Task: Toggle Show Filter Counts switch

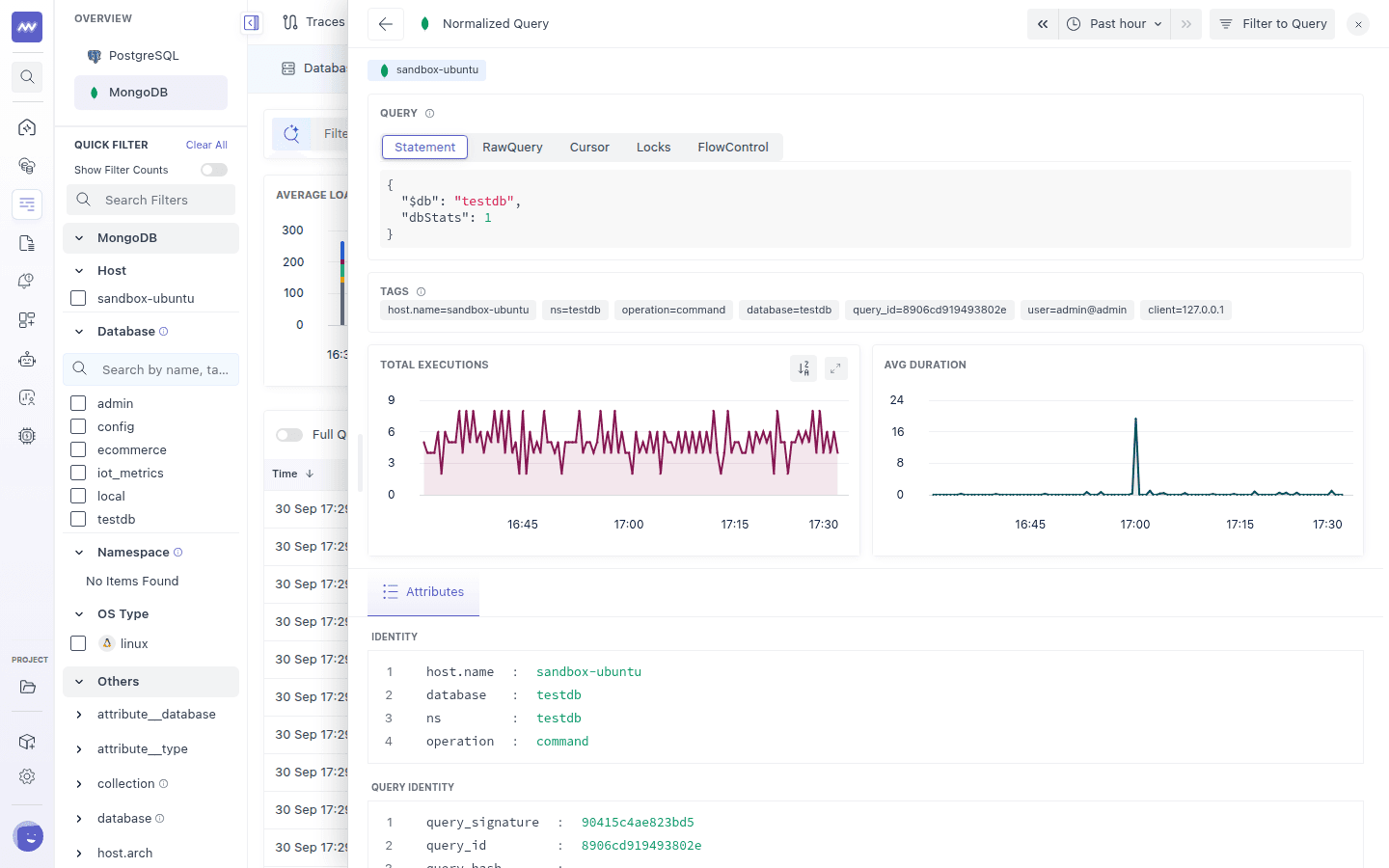Action: coord(214,170)
